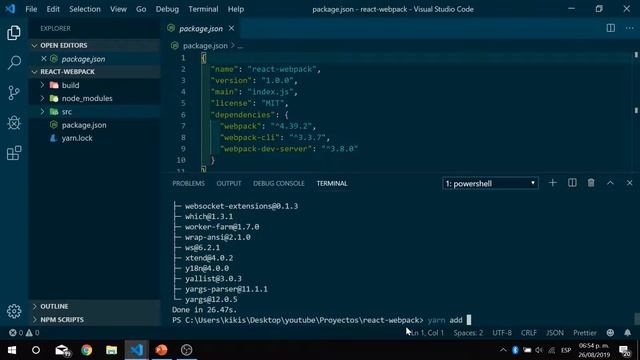Viewport: 640px width, 360px height.
Task: Change language mode via JSON item
Action: point(555,333)
